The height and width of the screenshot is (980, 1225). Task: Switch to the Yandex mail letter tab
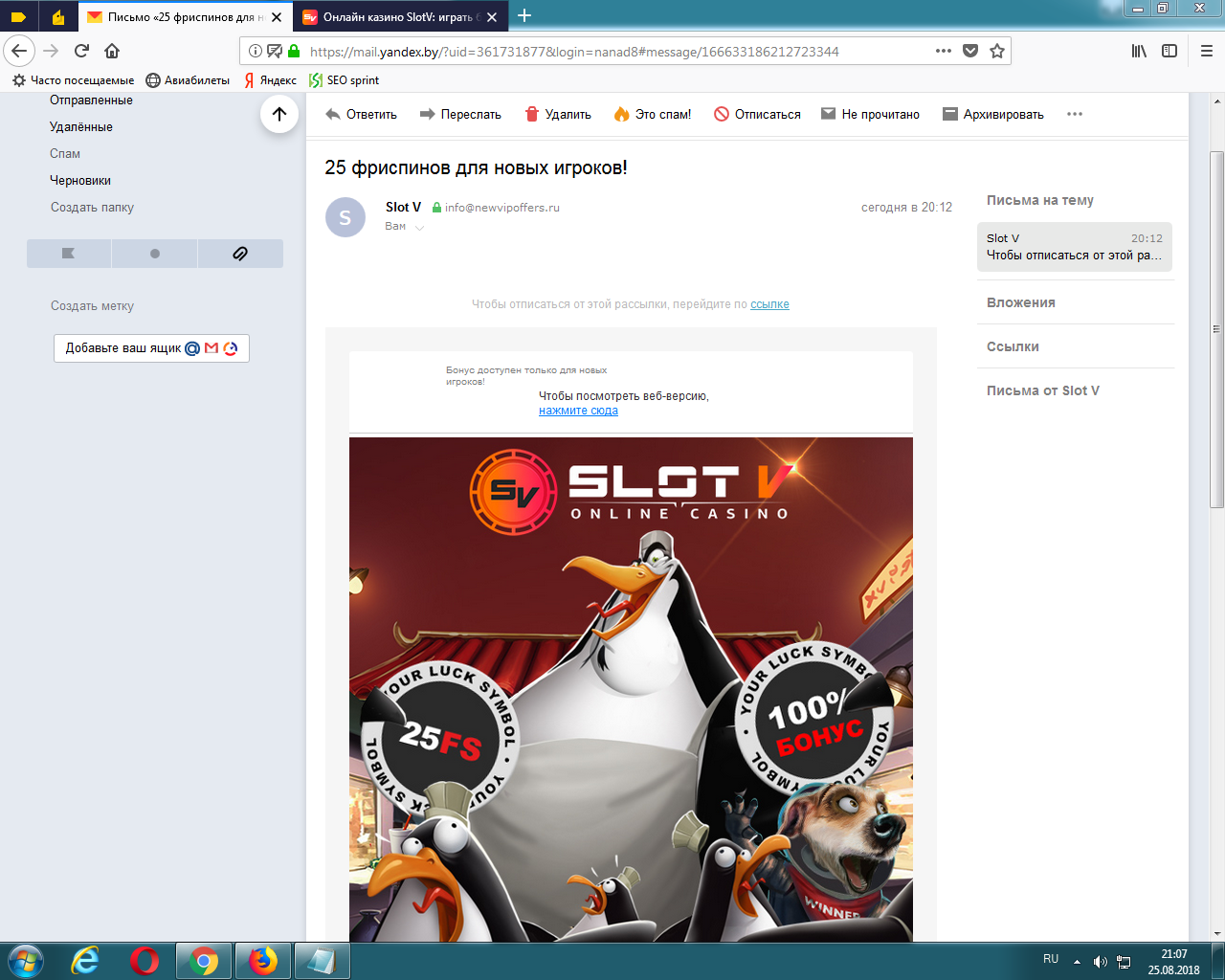(x=185, y=16)
